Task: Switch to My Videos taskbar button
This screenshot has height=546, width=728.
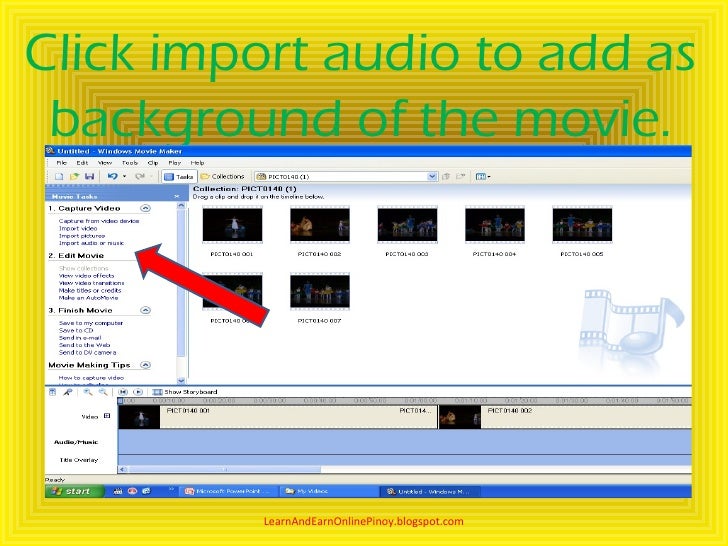Action: tap(327, 491)
